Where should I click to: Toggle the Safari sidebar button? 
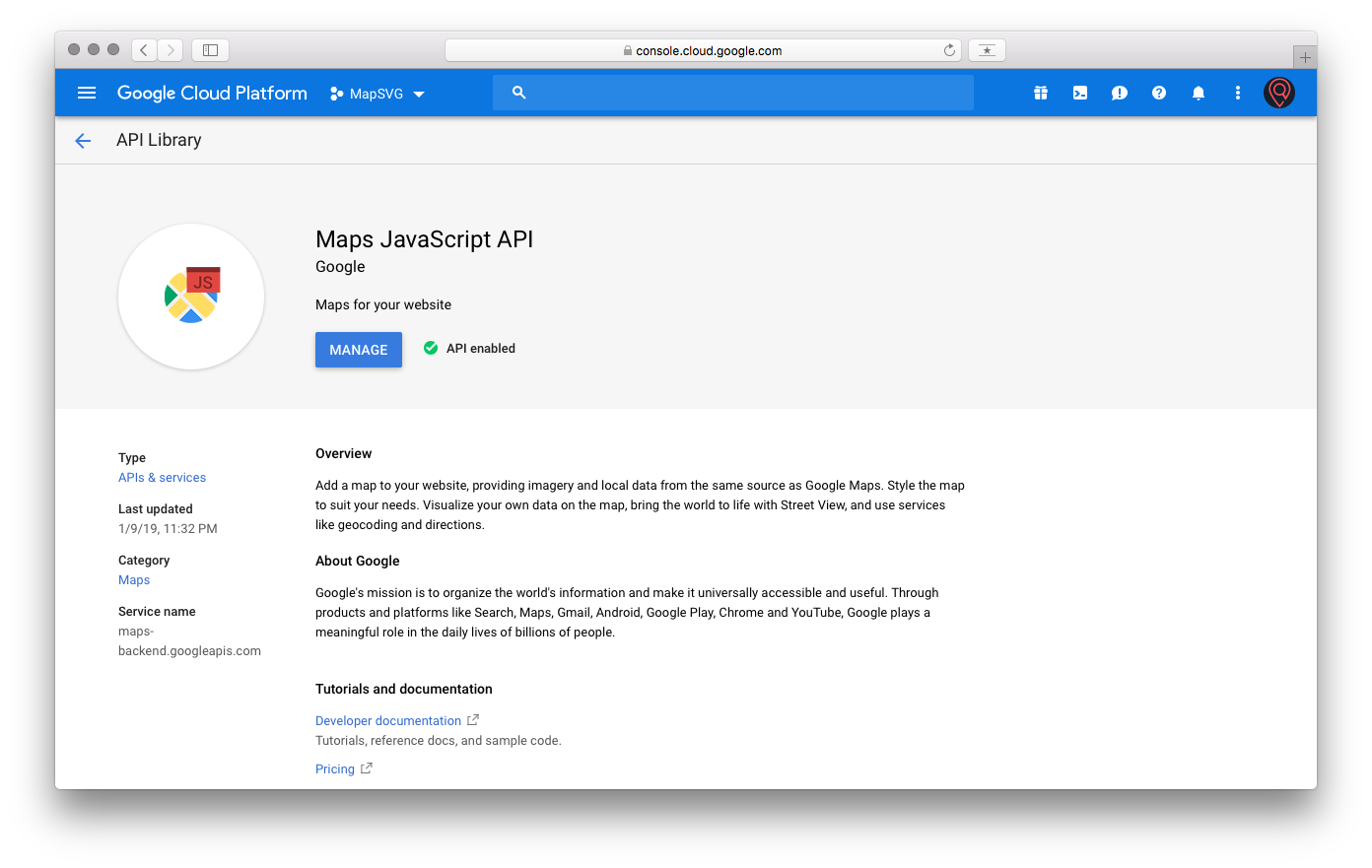tap(210, 49)
